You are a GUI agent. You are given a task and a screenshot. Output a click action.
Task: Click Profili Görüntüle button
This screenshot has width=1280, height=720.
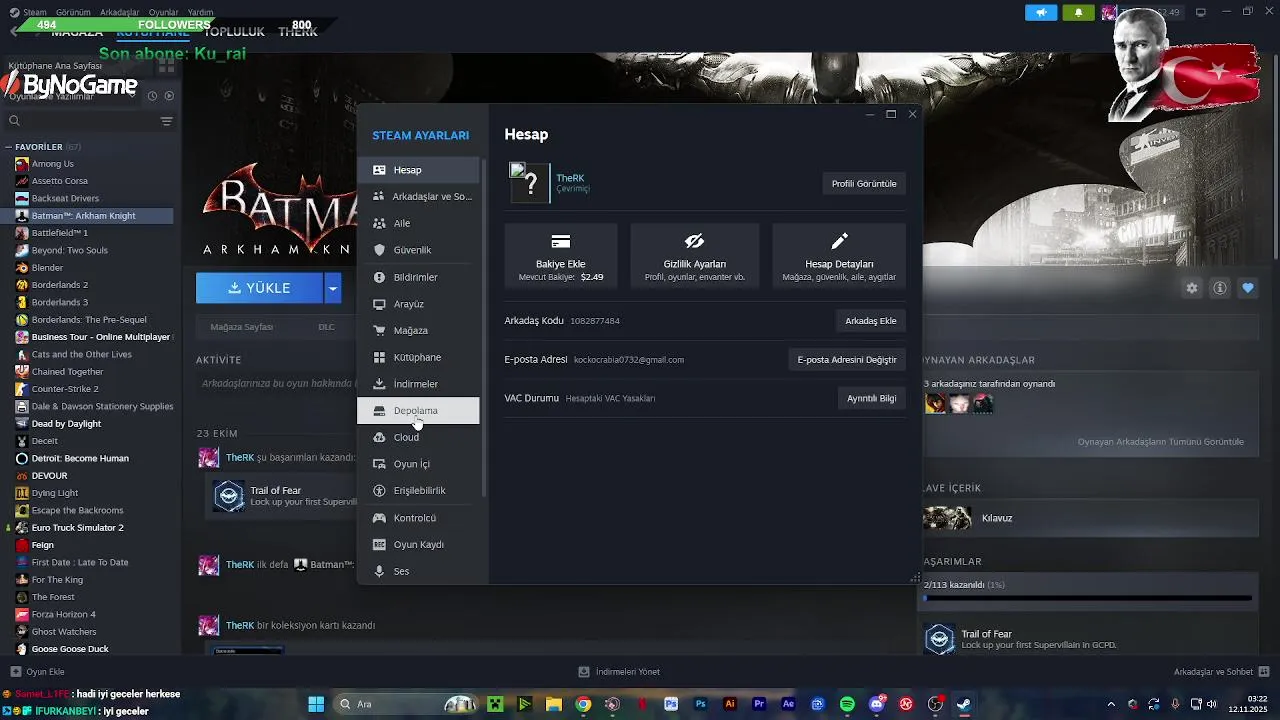[x=864, y=184]
